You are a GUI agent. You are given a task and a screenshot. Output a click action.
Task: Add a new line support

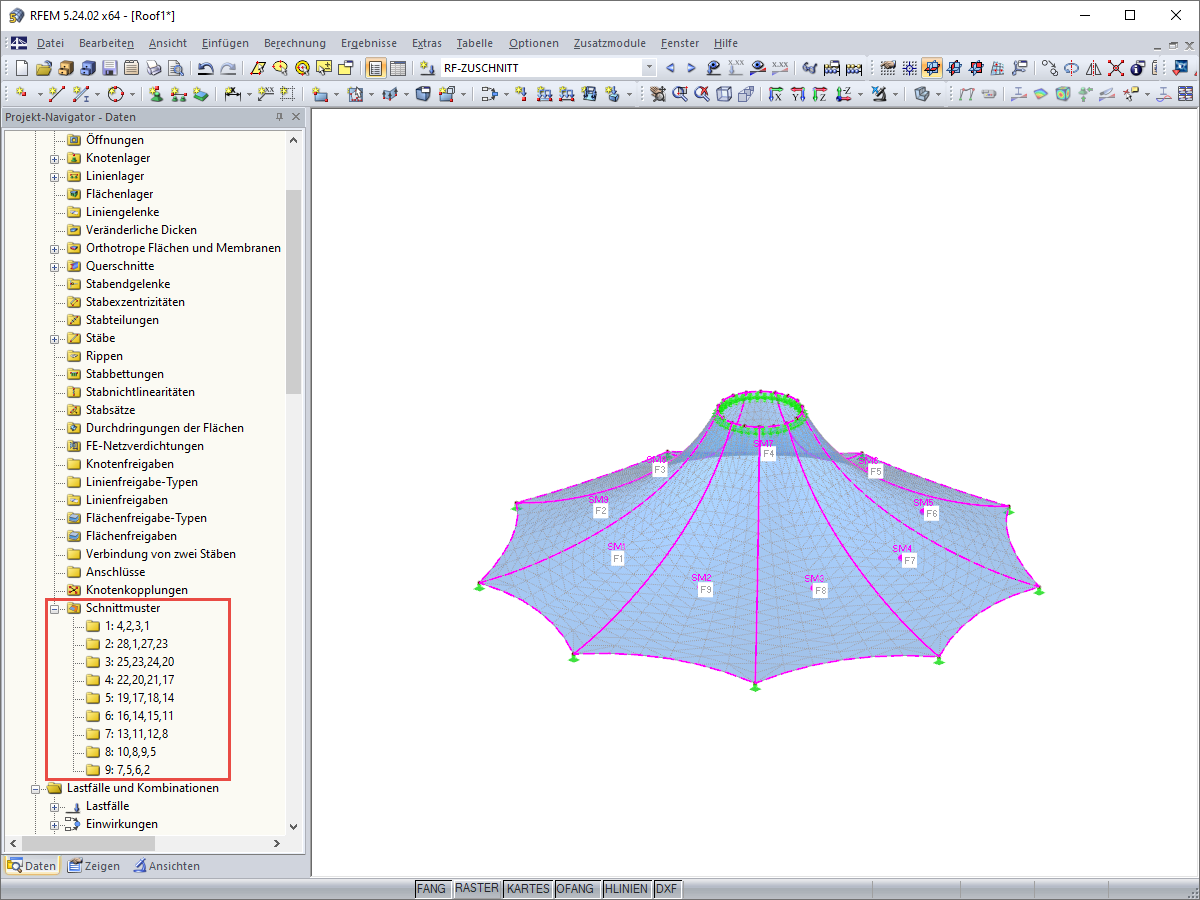[178, 93]
